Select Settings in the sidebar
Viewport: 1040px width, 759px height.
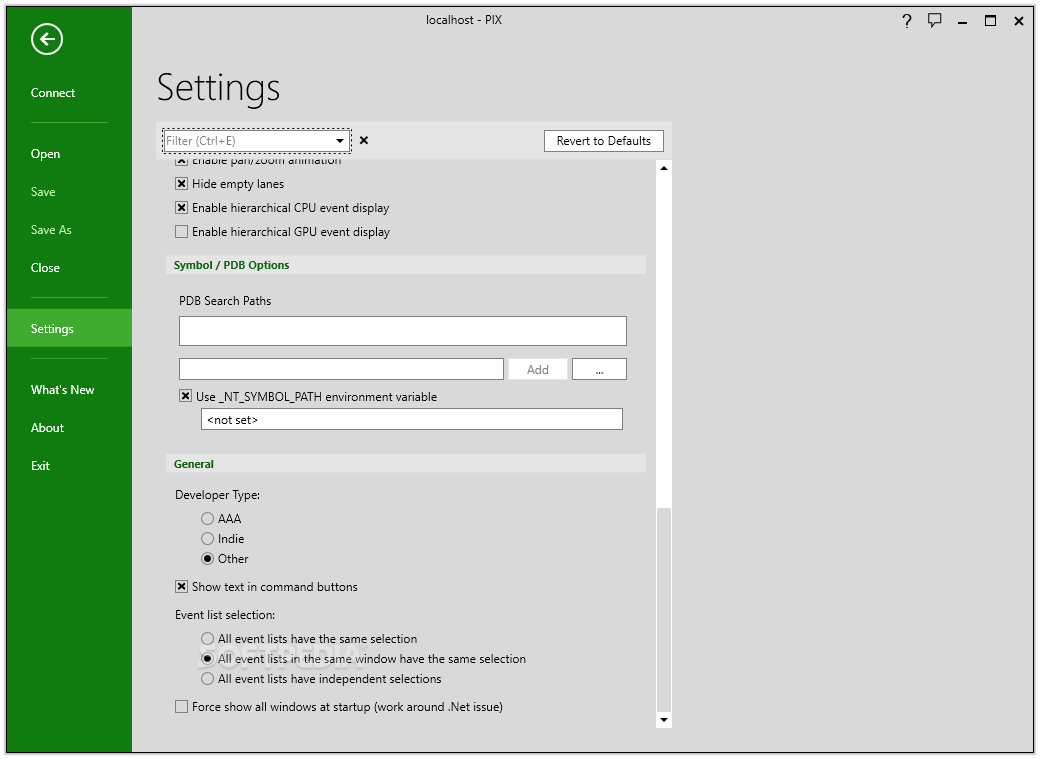point(69,328)
